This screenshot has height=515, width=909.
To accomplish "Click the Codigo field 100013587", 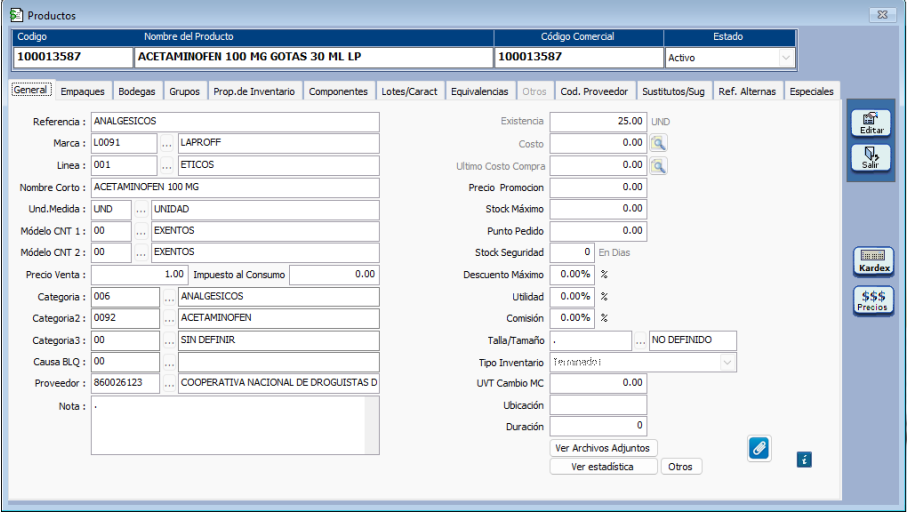I will (73, 57).
